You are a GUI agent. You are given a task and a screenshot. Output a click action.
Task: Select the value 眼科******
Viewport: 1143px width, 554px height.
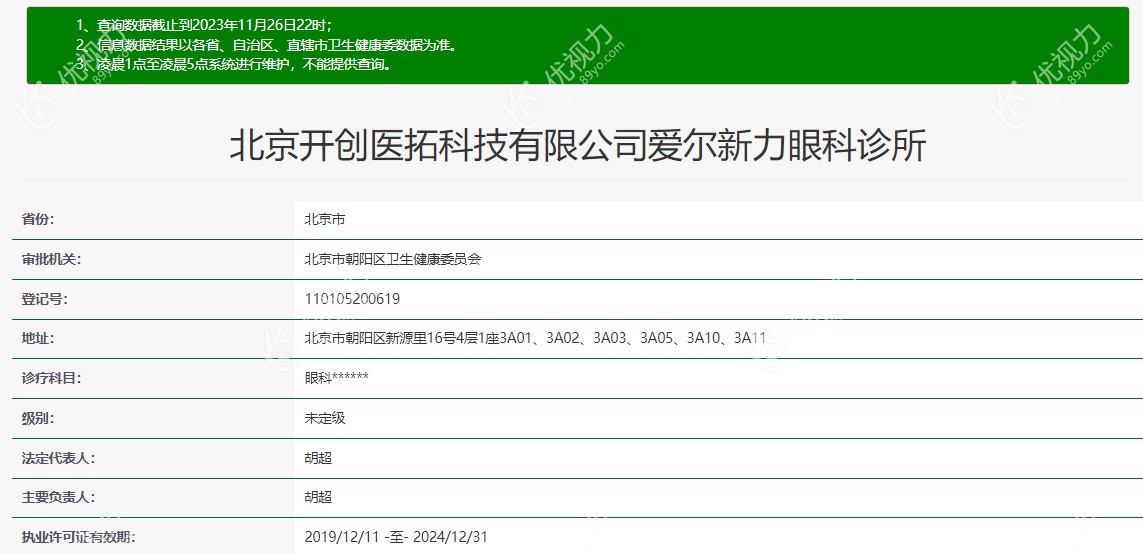336,378
